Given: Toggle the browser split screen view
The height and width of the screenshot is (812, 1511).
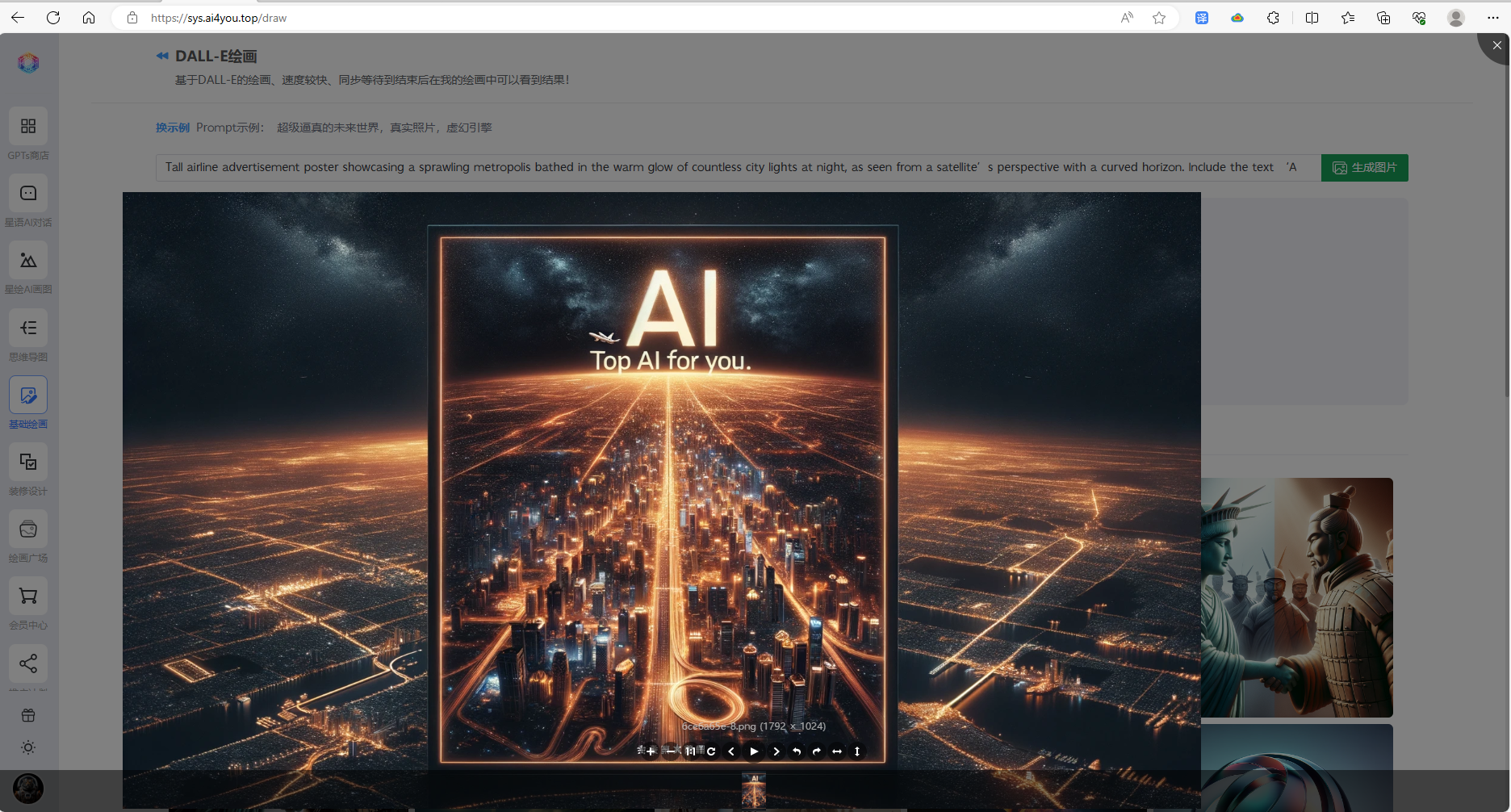Looking at the screenshot, I should pyautogui.click(x=1312, y=18).
